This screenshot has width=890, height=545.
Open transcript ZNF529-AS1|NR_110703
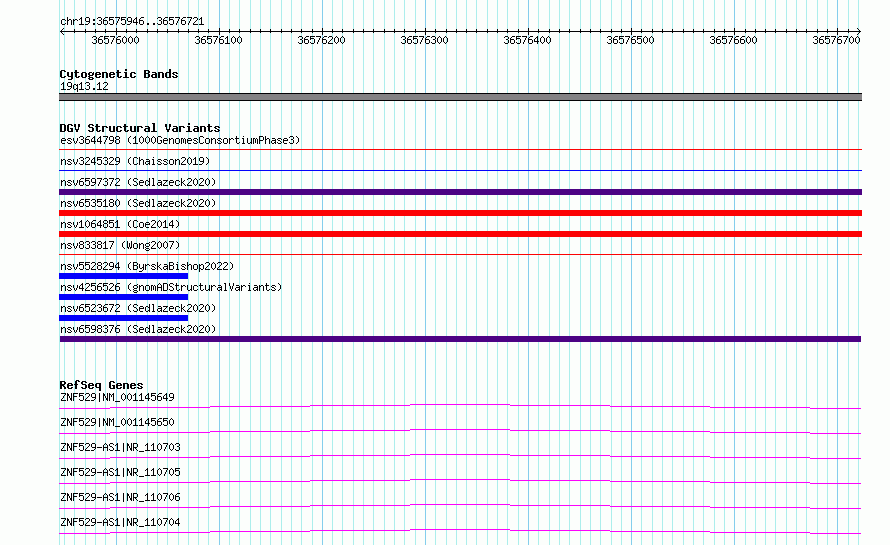[120, 447]
